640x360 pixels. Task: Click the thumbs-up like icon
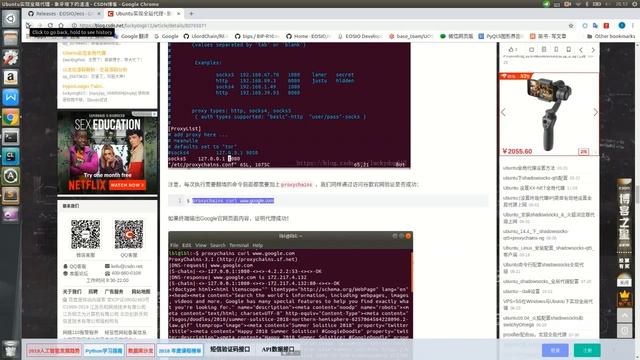coord(511,50)
